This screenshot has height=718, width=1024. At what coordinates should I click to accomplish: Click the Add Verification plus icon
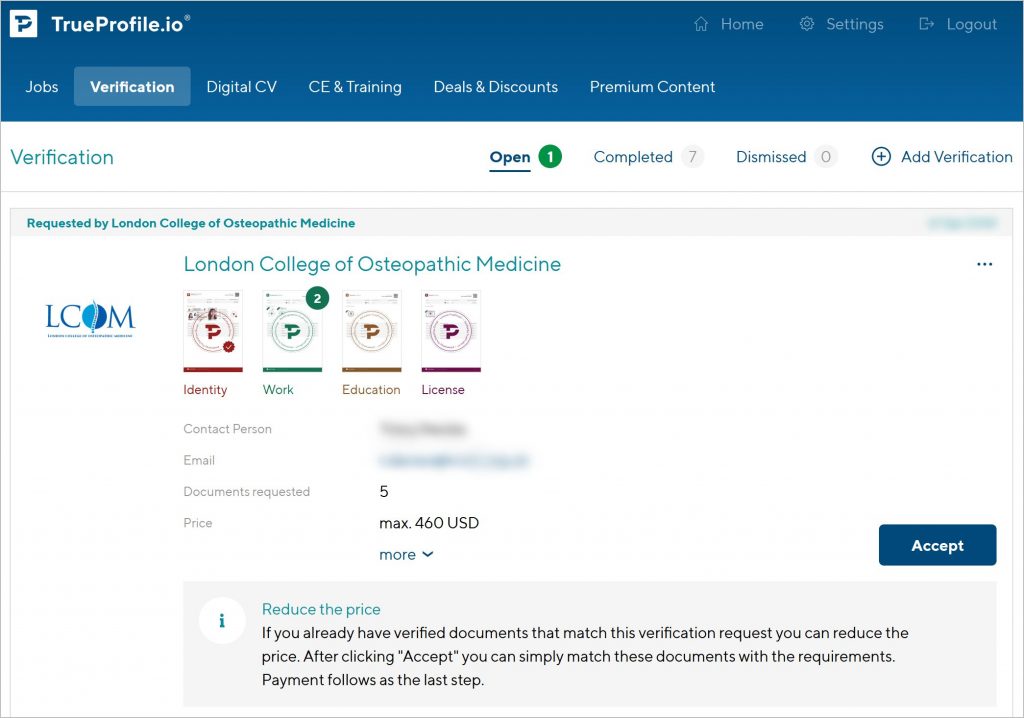tap(881, 157)
